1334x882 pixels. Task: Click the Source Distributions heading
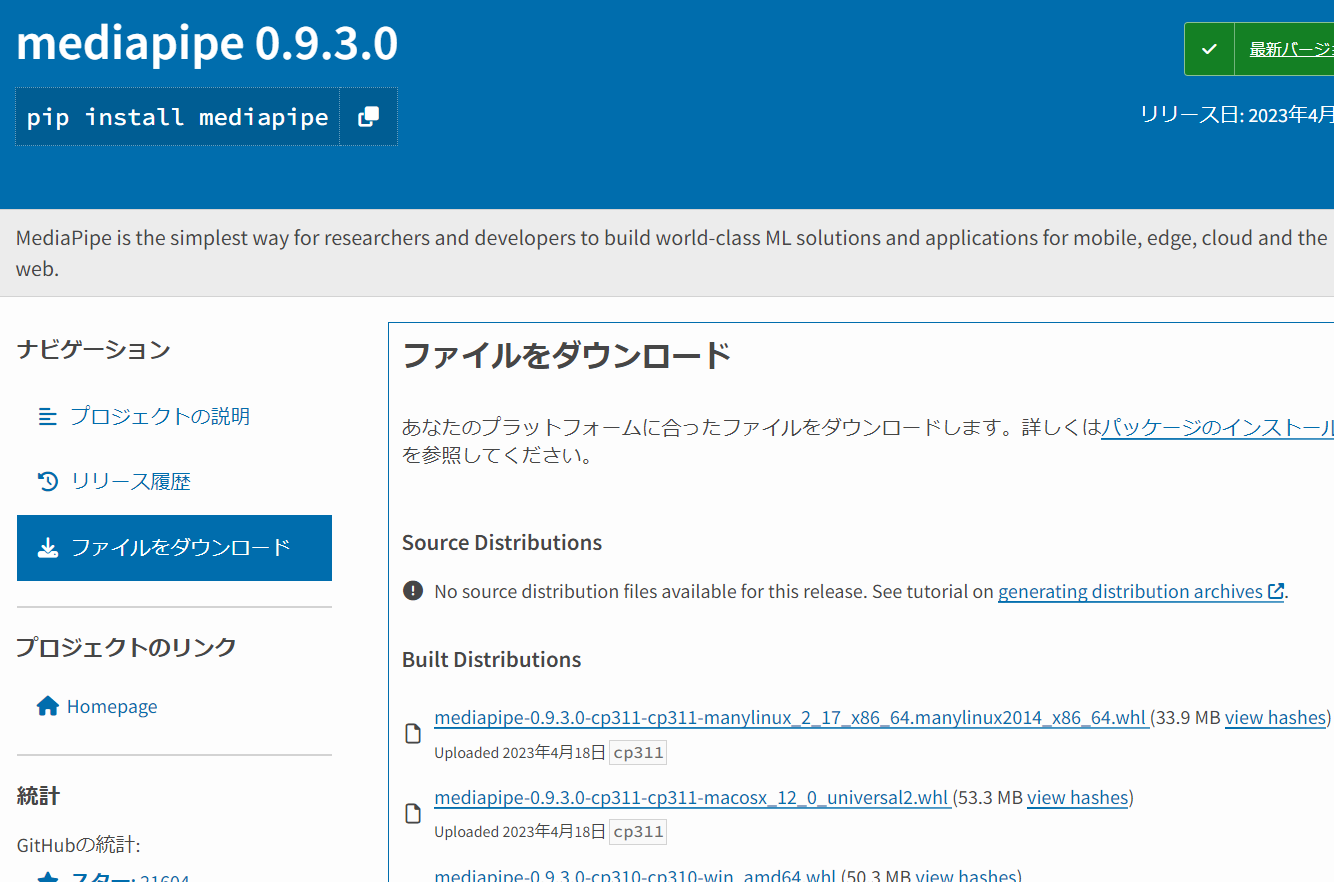502,543
